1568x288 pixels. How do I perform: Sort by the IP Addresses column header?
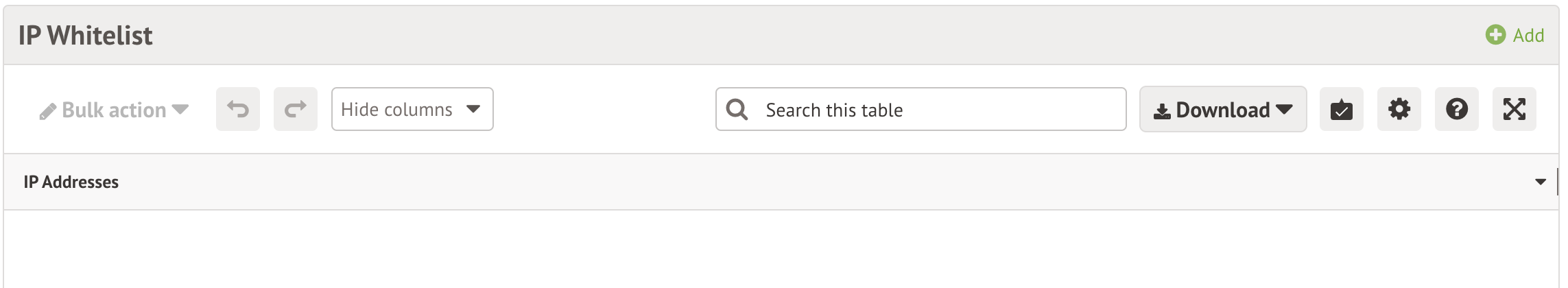[x=71, y=182]
